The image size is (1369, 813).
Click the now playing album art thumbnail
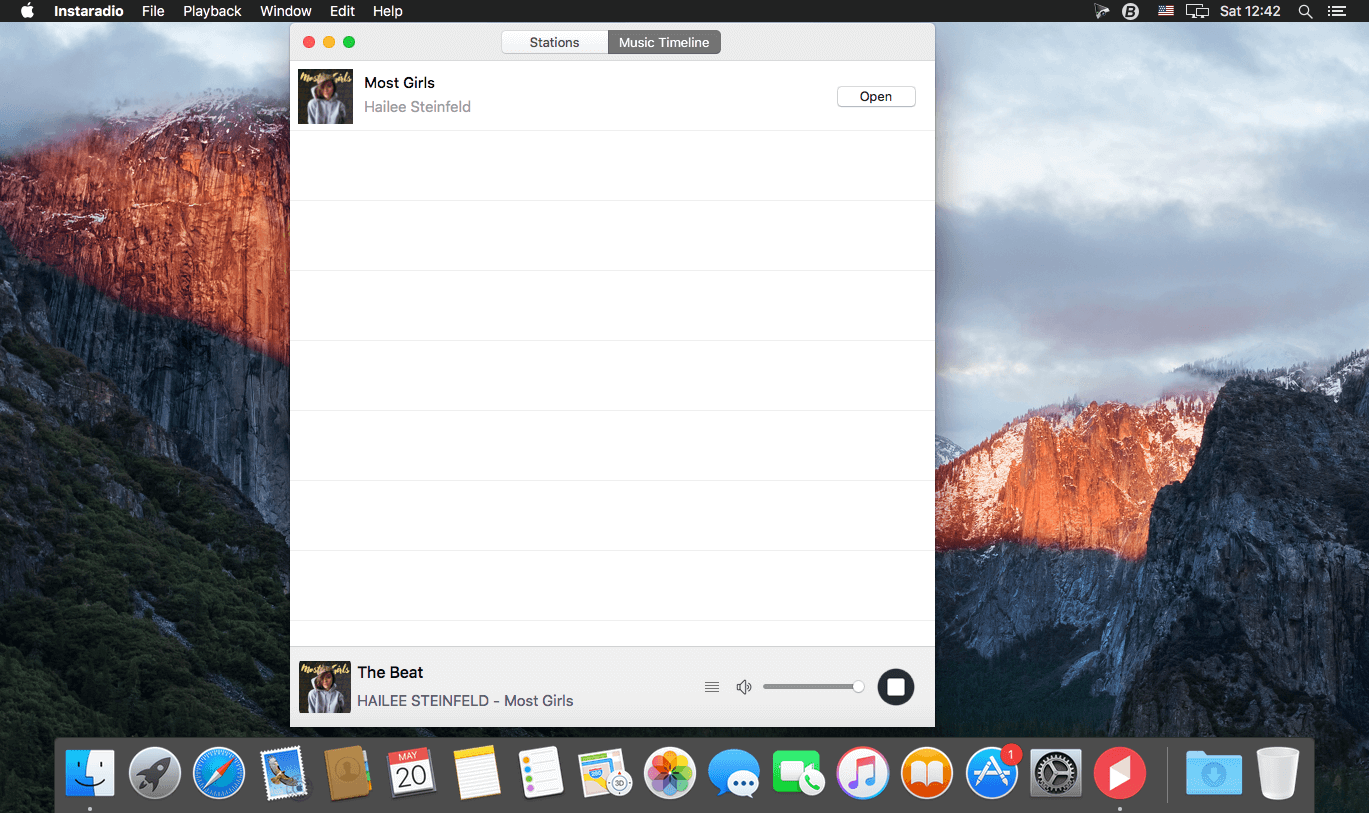(325, 687)
